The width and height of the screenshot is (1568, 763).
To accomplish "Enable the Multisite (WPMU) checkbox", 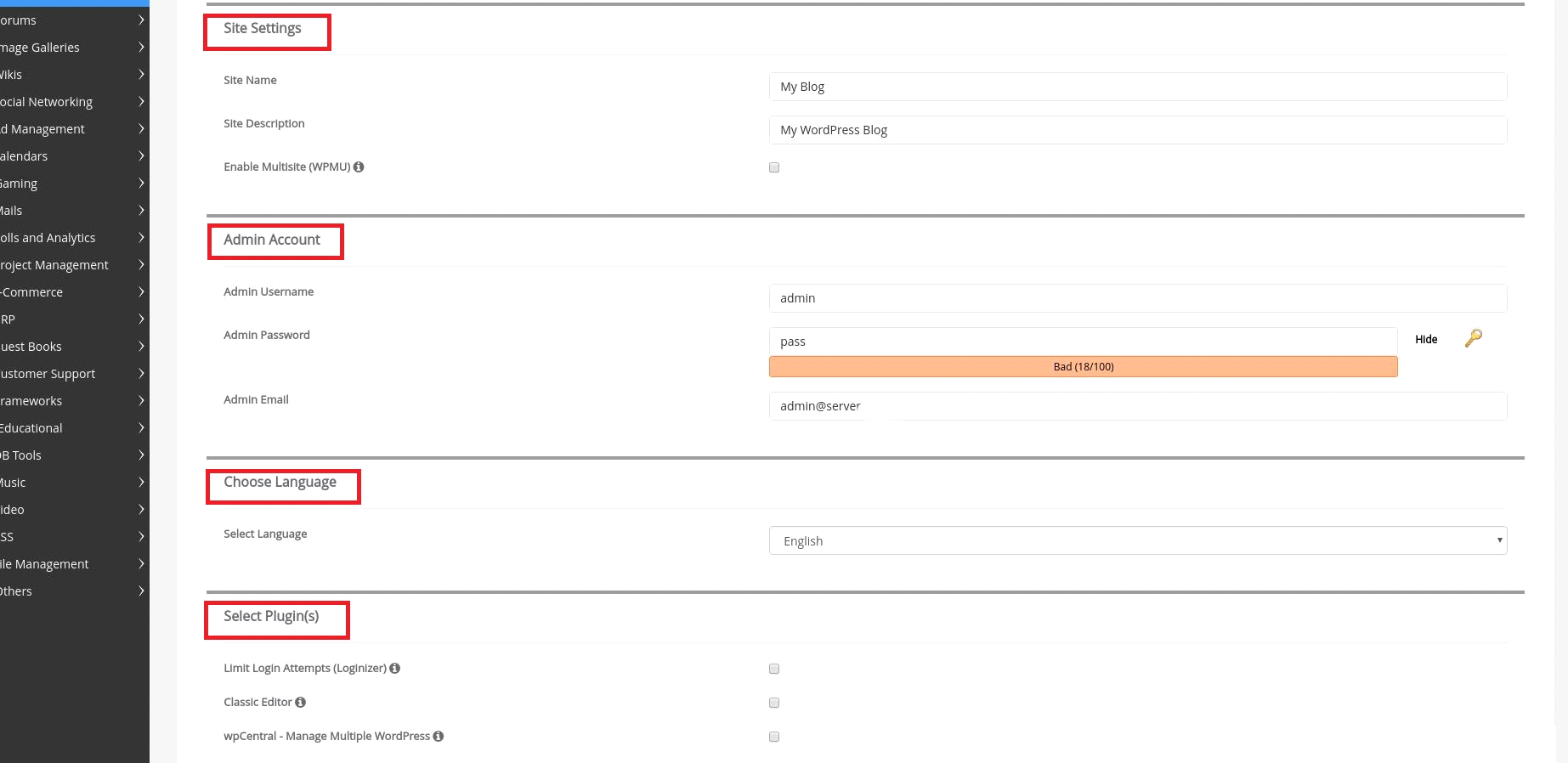I will (x=774, y=167).
